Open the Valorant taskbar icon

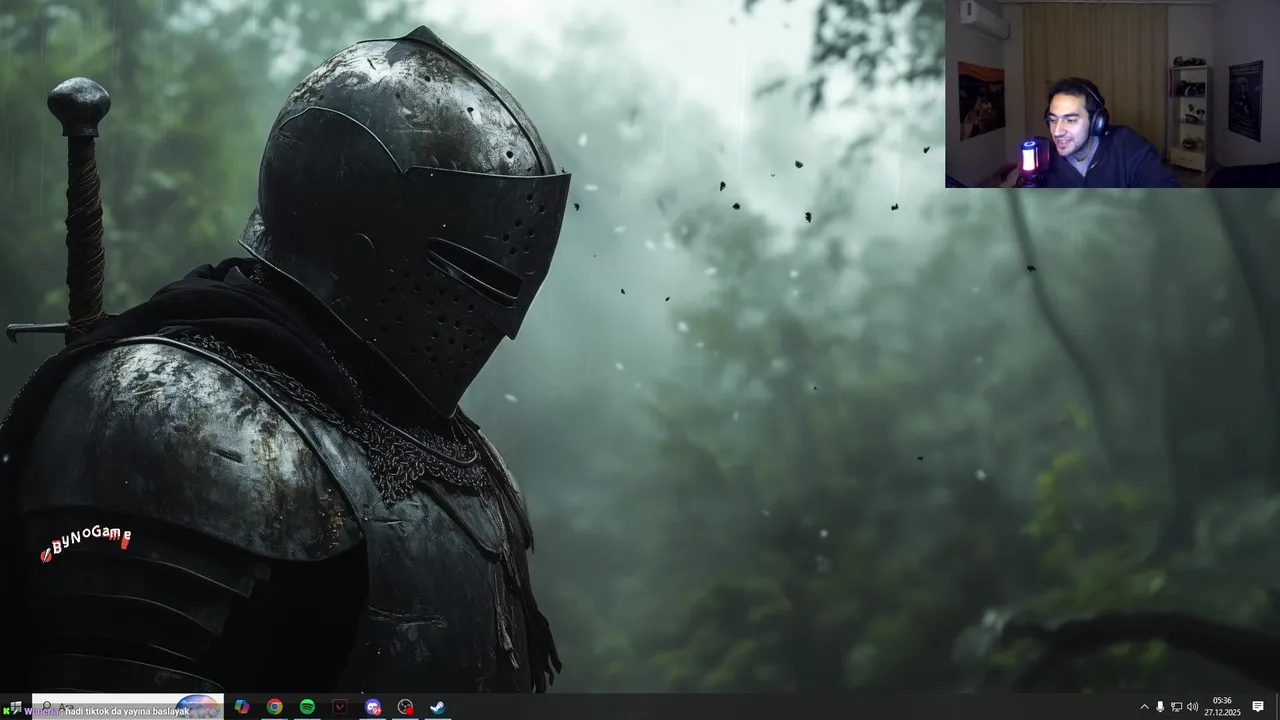(x=340, y=707)
